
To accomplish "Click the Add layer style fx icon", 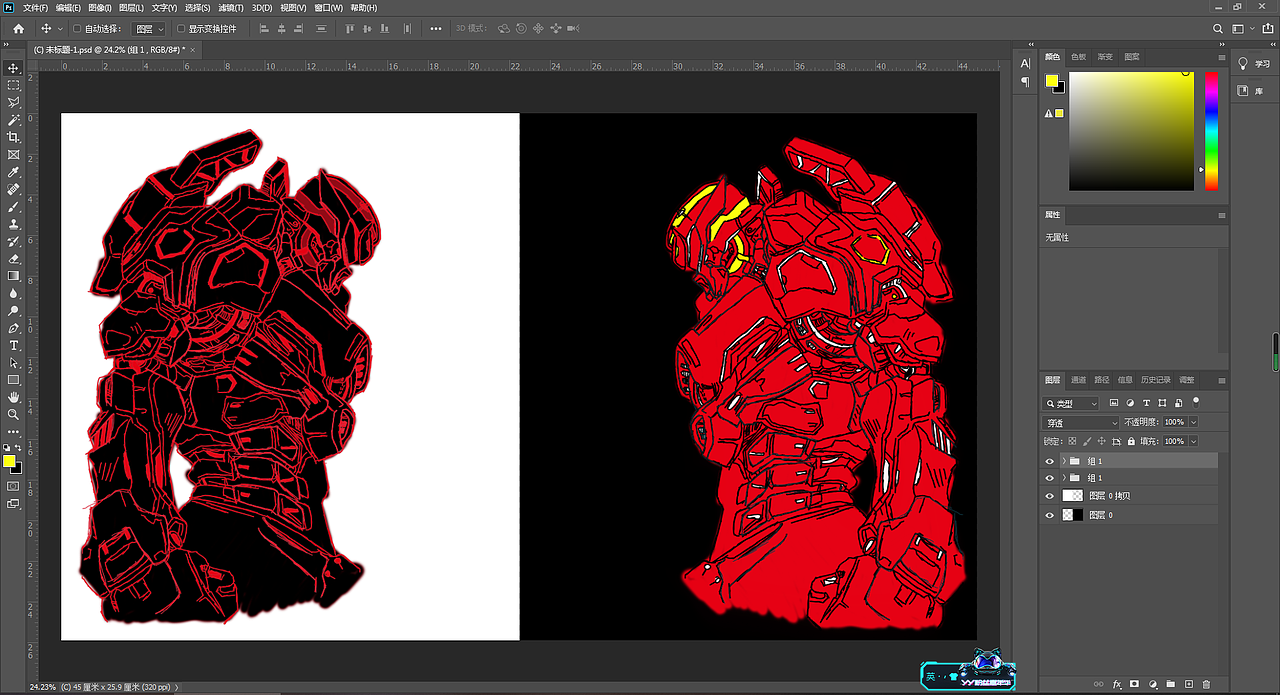I will [x=1117, y=684].
